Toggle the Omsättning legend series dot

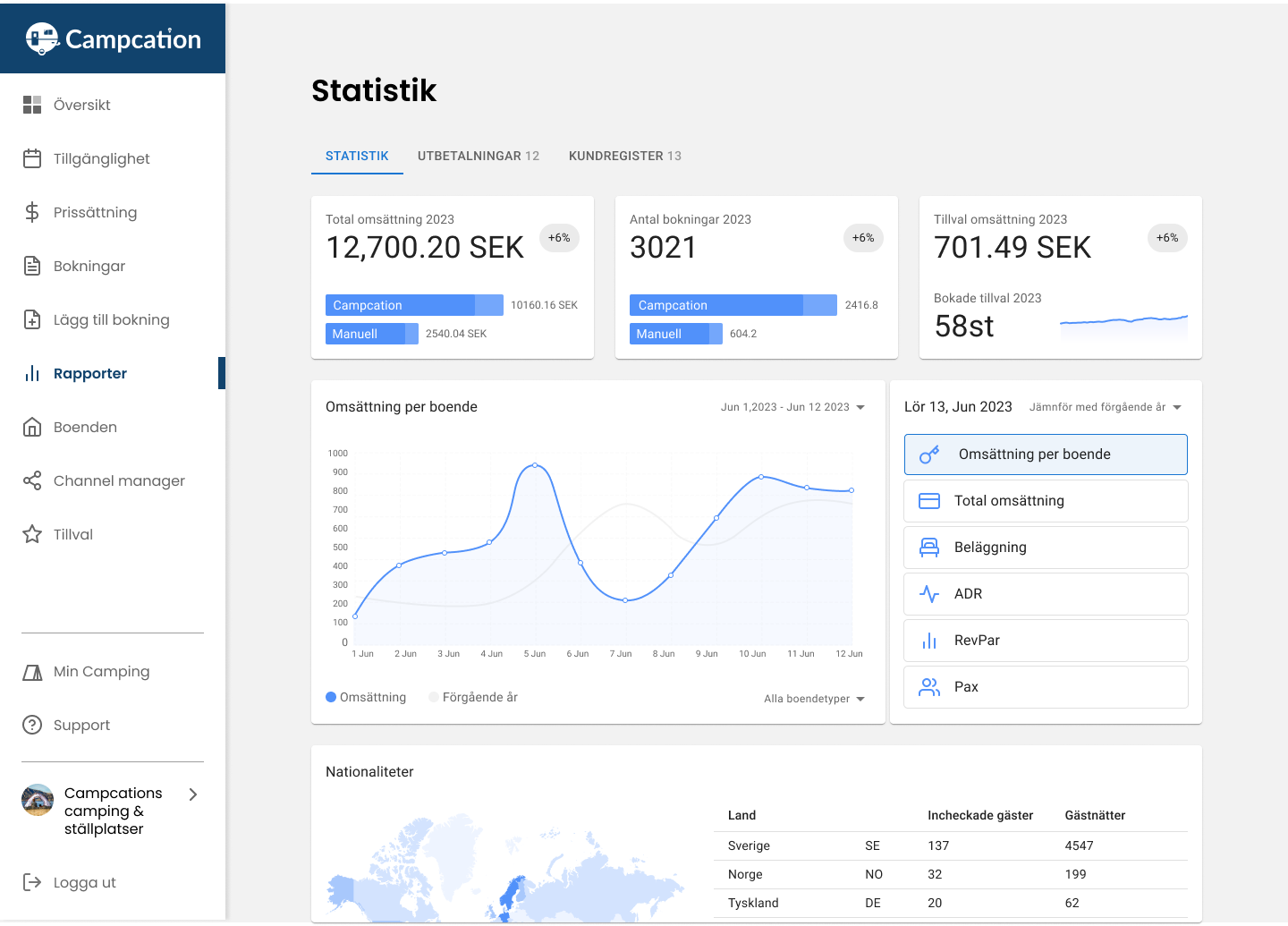[x=331, y=697]
